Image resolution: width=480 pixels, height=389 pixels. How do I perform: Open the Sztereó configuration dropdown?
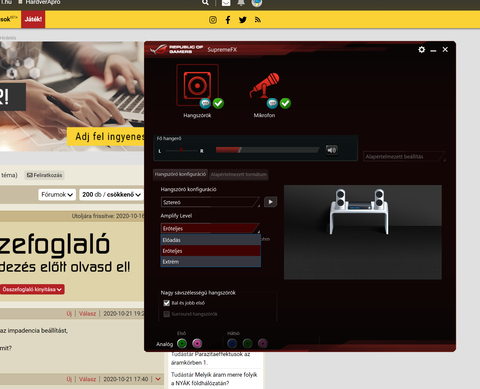pyautogui.click(x=210, y=202)
